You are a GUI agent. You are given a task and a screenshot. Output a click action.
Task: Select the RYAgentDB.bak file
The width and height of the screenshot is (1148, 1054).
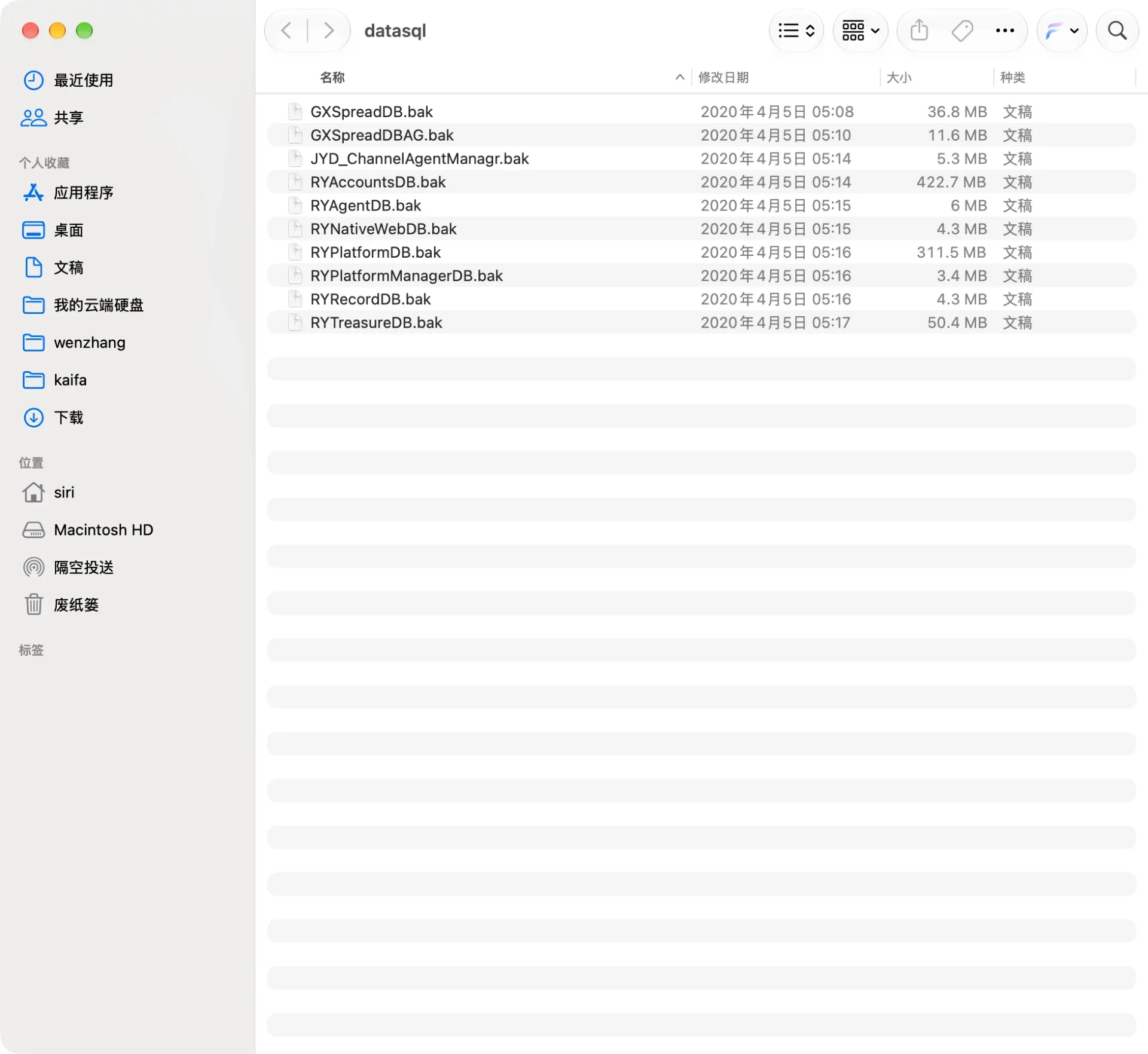701,206
